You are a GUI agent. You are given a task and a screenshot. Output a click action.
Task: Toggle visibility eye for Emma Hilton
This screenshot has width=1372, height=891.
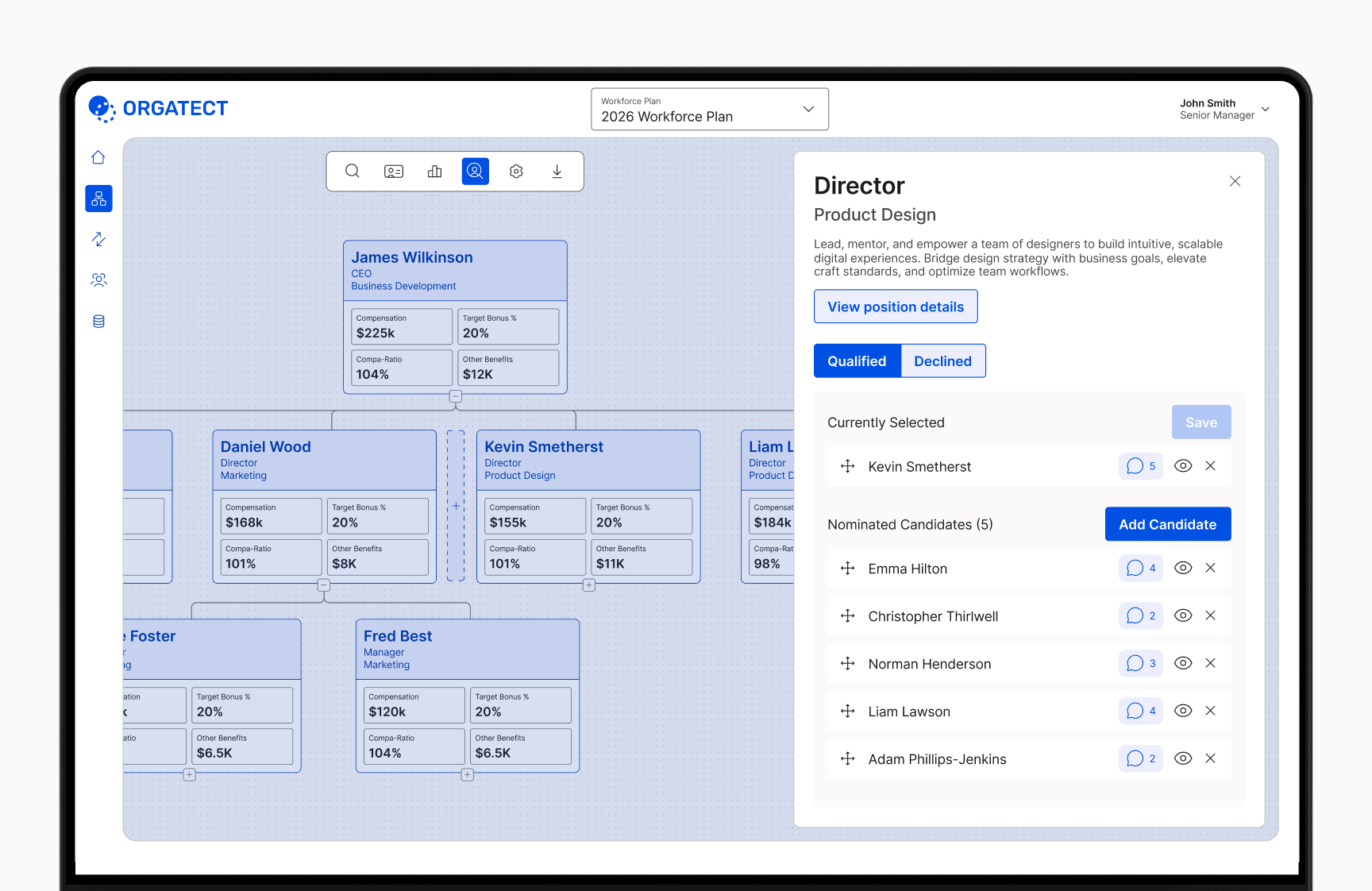1183,568
